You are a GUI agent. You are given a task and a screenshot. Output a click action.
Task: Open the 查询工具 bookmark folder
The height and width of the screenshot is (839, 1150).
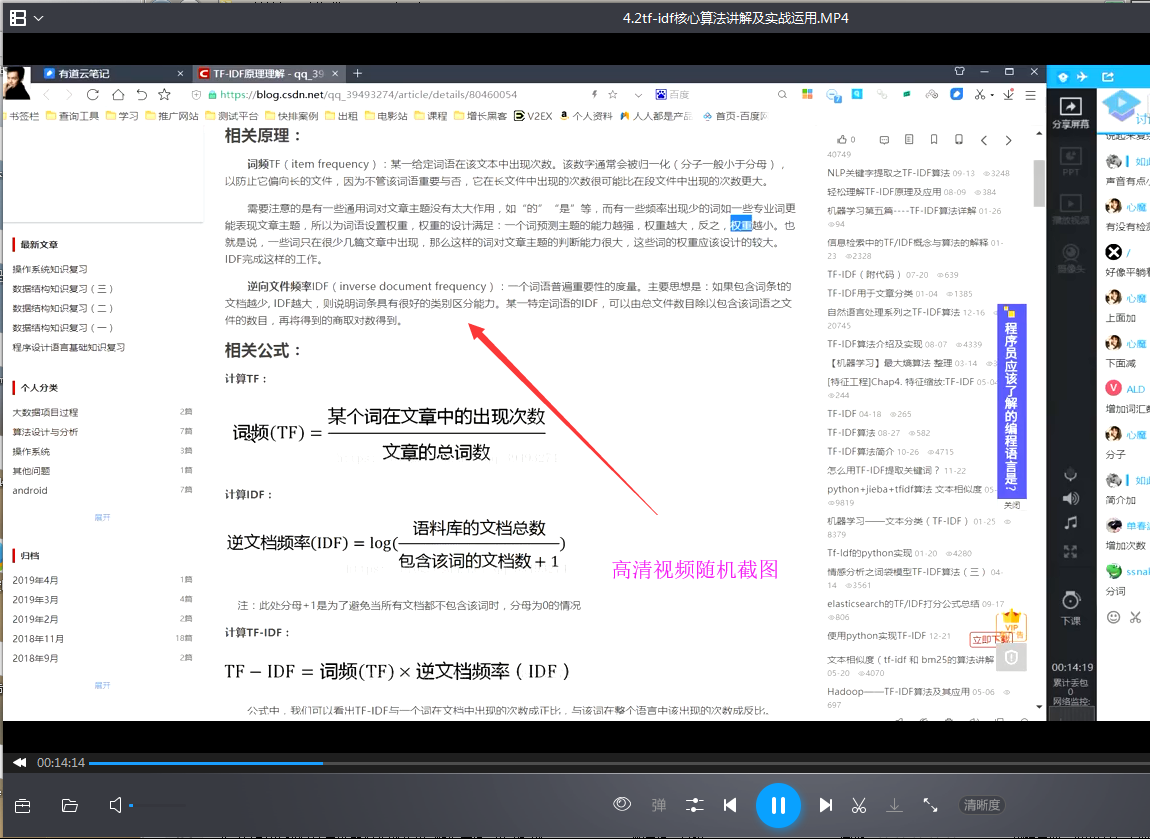coord(72,116)
